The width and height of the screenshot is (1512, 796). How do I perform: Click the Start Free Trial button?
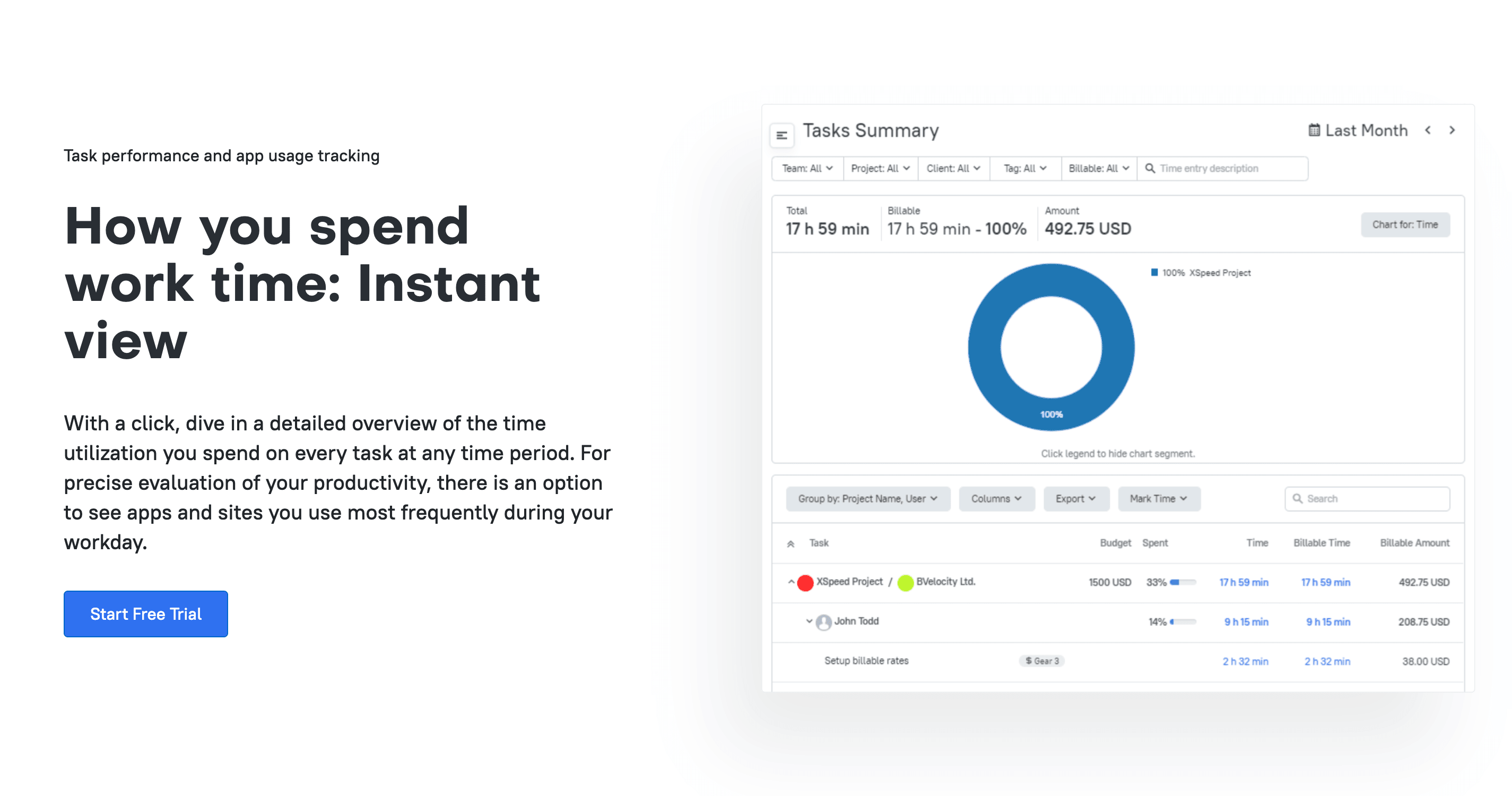(x=145, y=614)
